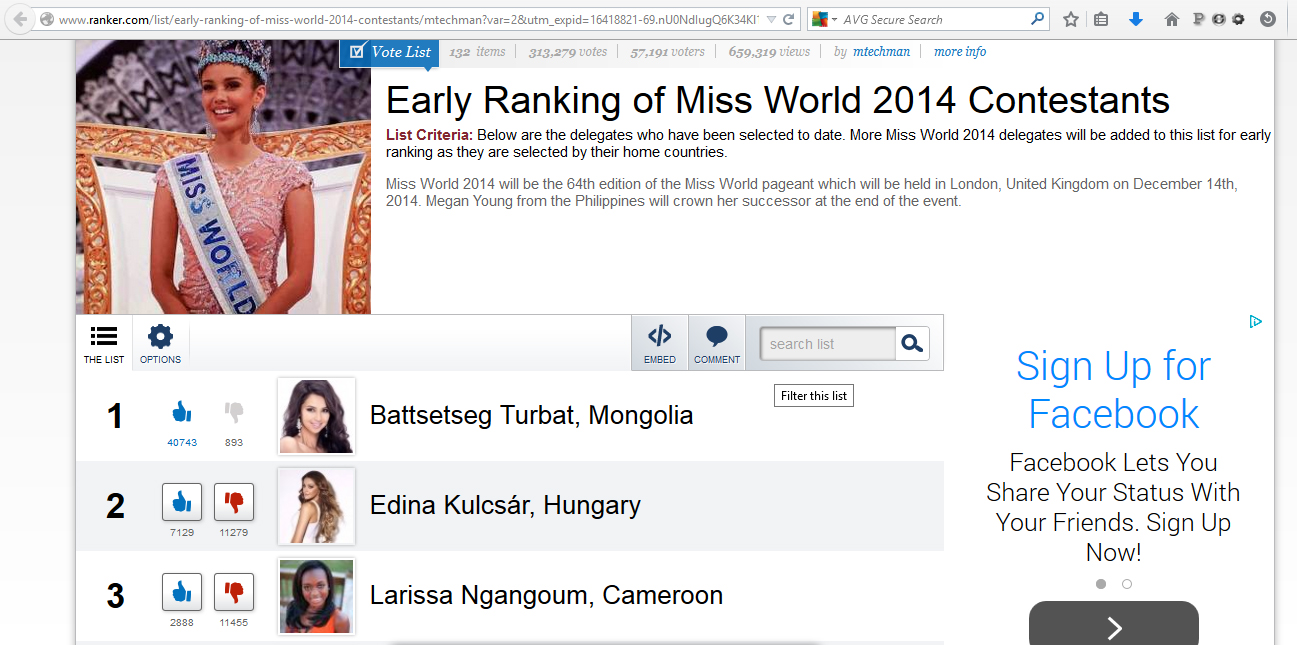Viewport: 1297px width, 645px height.
Task: Expand the more info link
Action: (959, 52)
